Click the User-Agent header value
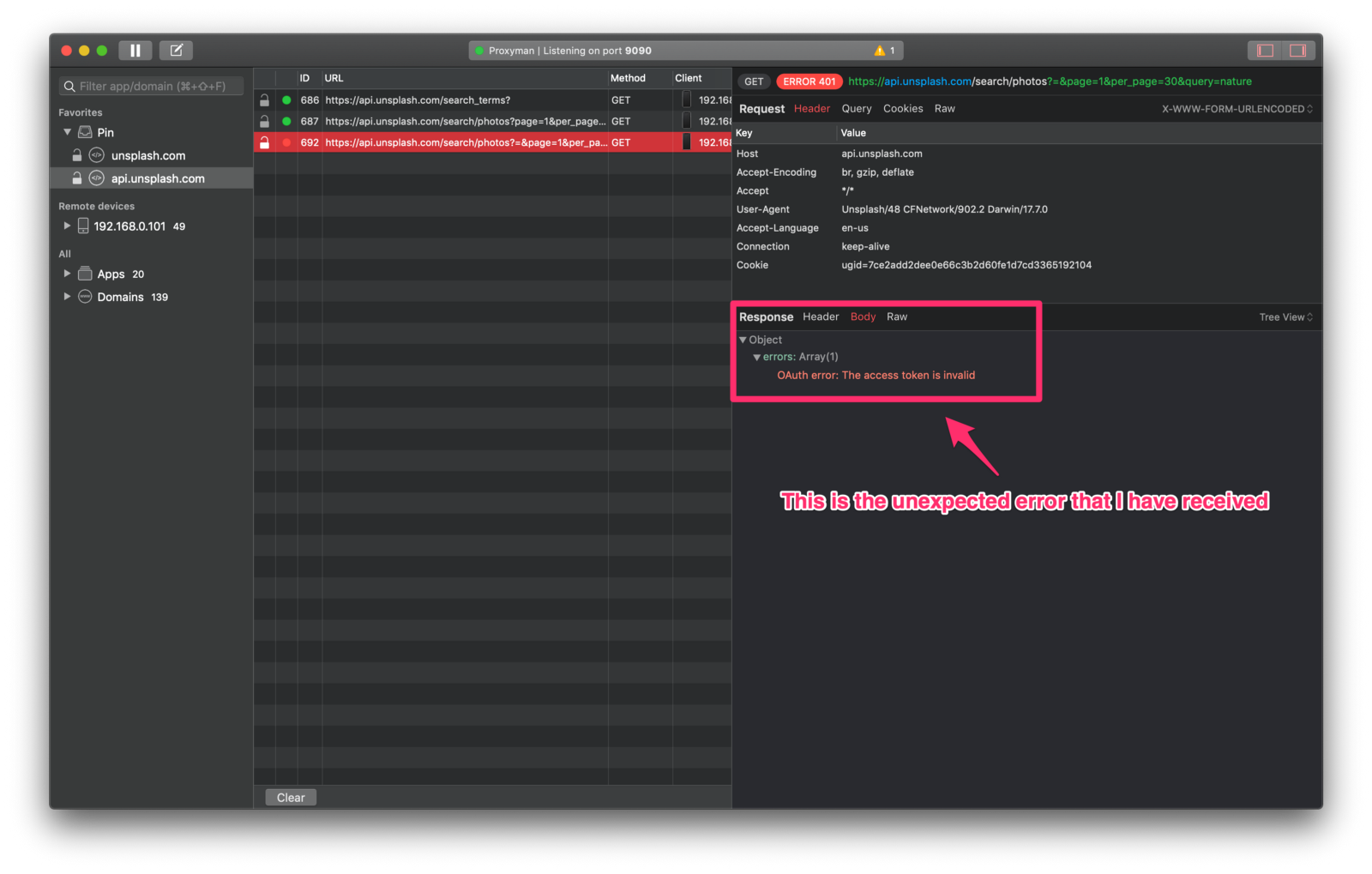 (x=944, y=209)
